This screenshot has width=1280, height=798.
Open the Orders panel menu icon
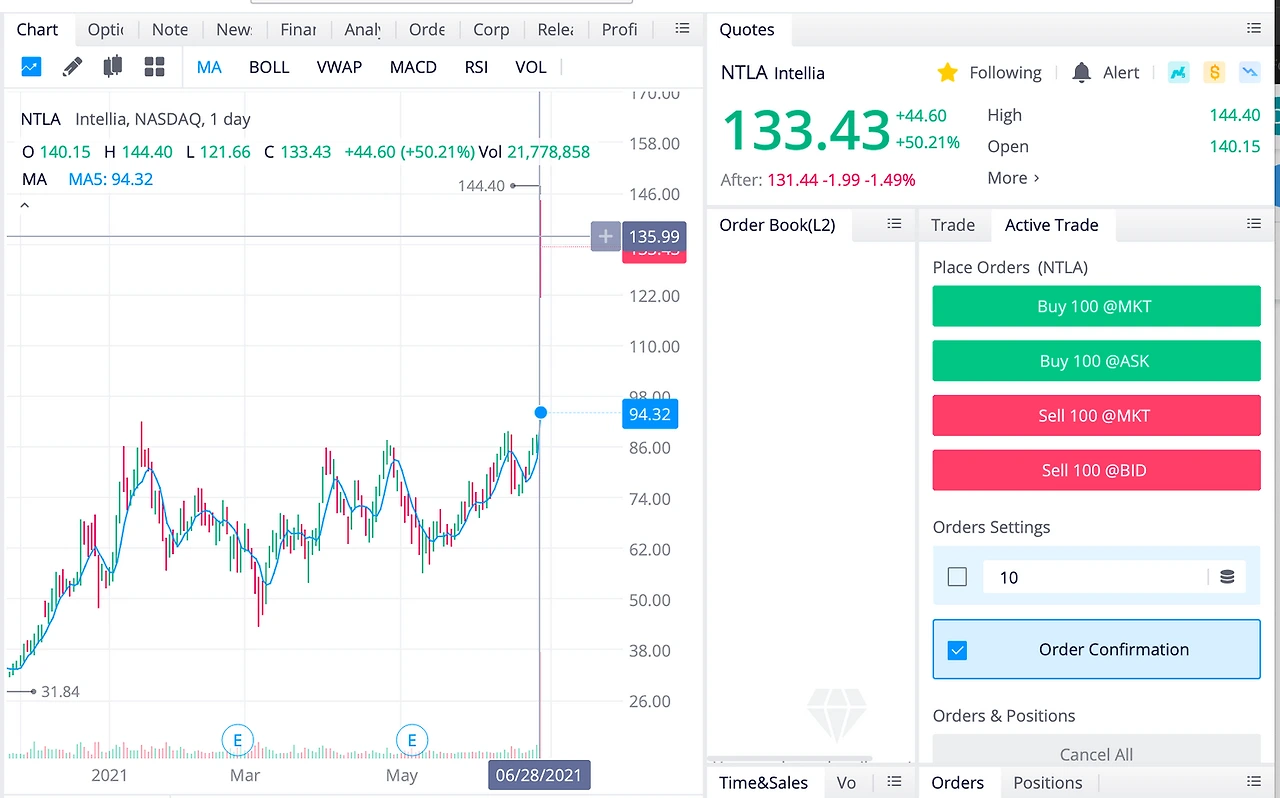pos(1254,782)
